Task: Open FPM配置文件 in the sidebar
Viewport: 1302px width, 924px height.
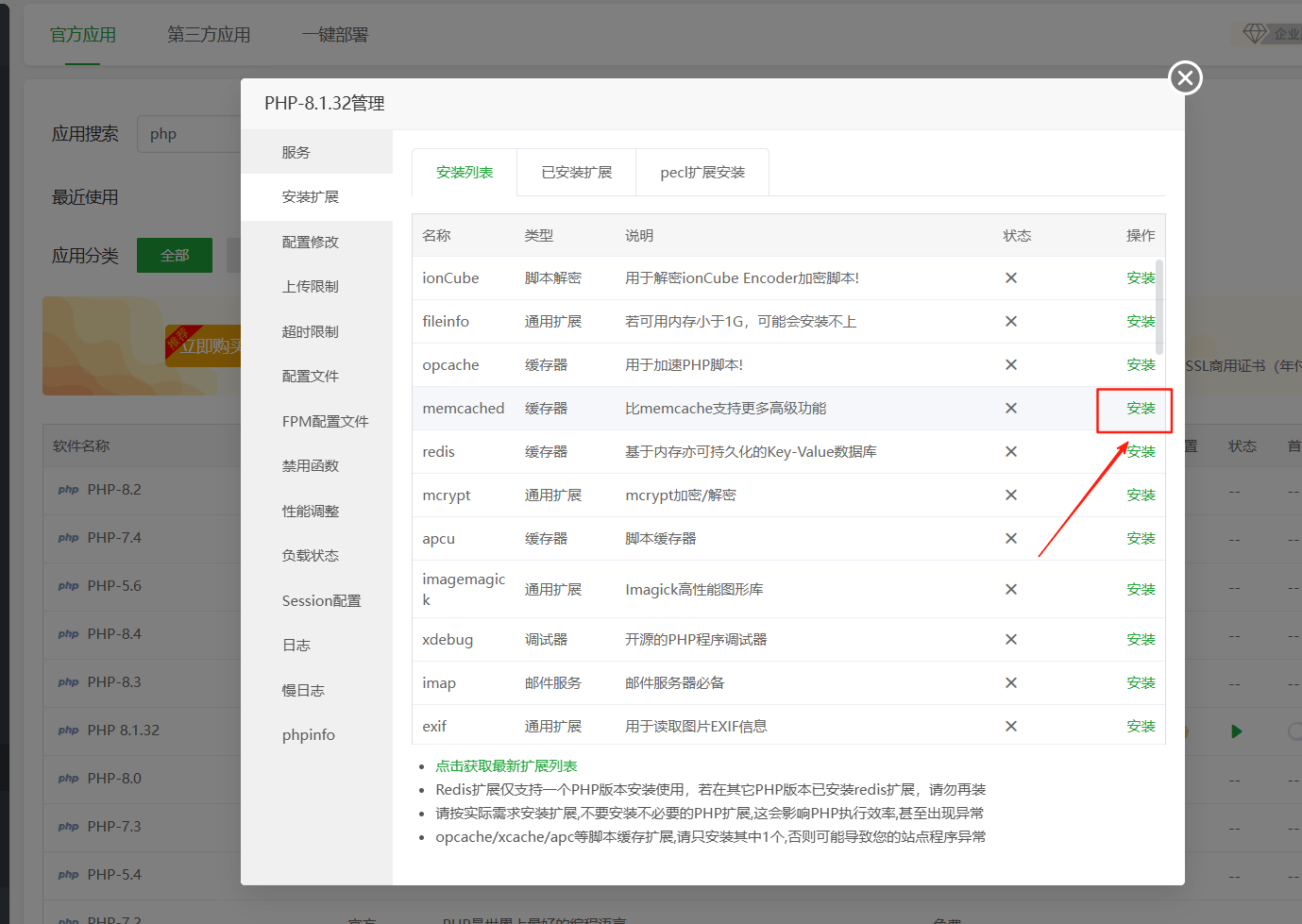Action: point(316,421)
